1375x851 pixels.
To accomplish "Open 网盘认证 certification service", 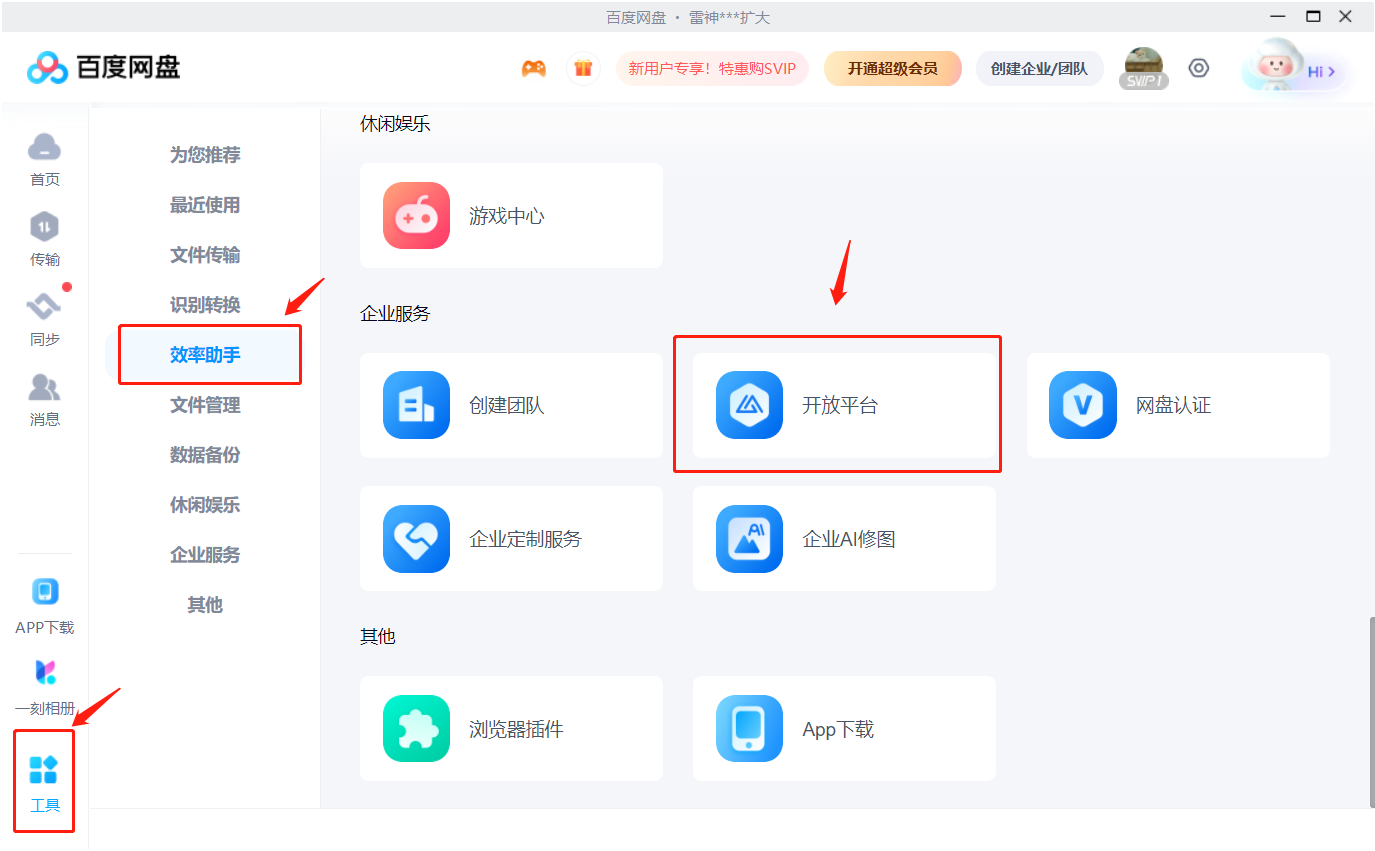I will tap(1177, 405).
